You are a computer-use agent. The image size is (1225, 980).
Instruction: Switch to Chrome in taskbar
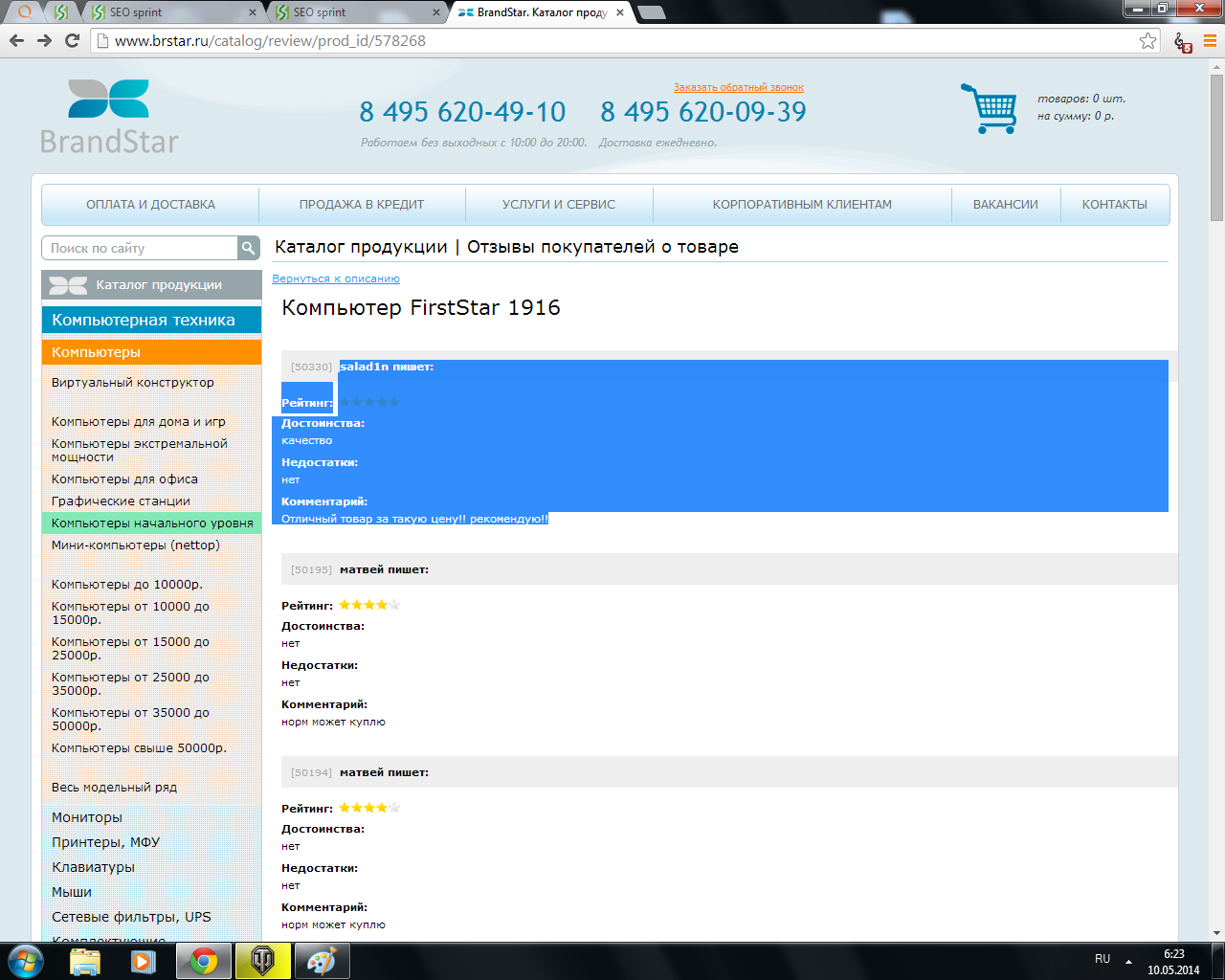[203, 961]
